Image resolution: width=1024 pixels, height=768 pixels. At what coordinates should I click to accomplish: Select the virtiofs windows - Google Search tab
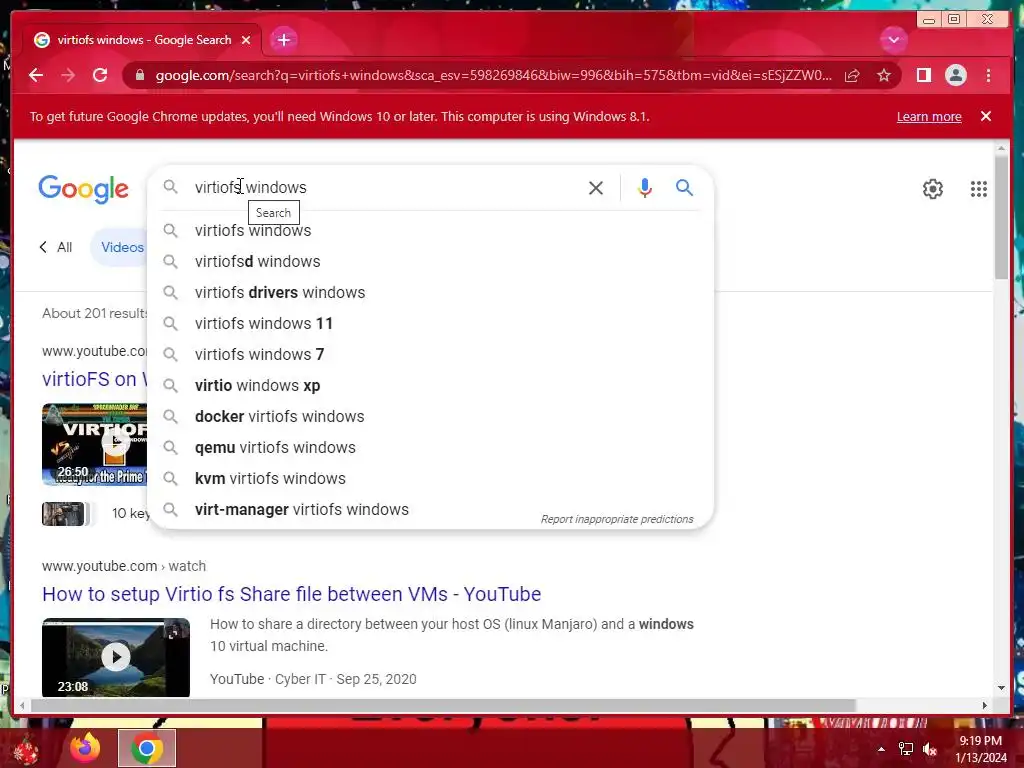coord(142,40)
